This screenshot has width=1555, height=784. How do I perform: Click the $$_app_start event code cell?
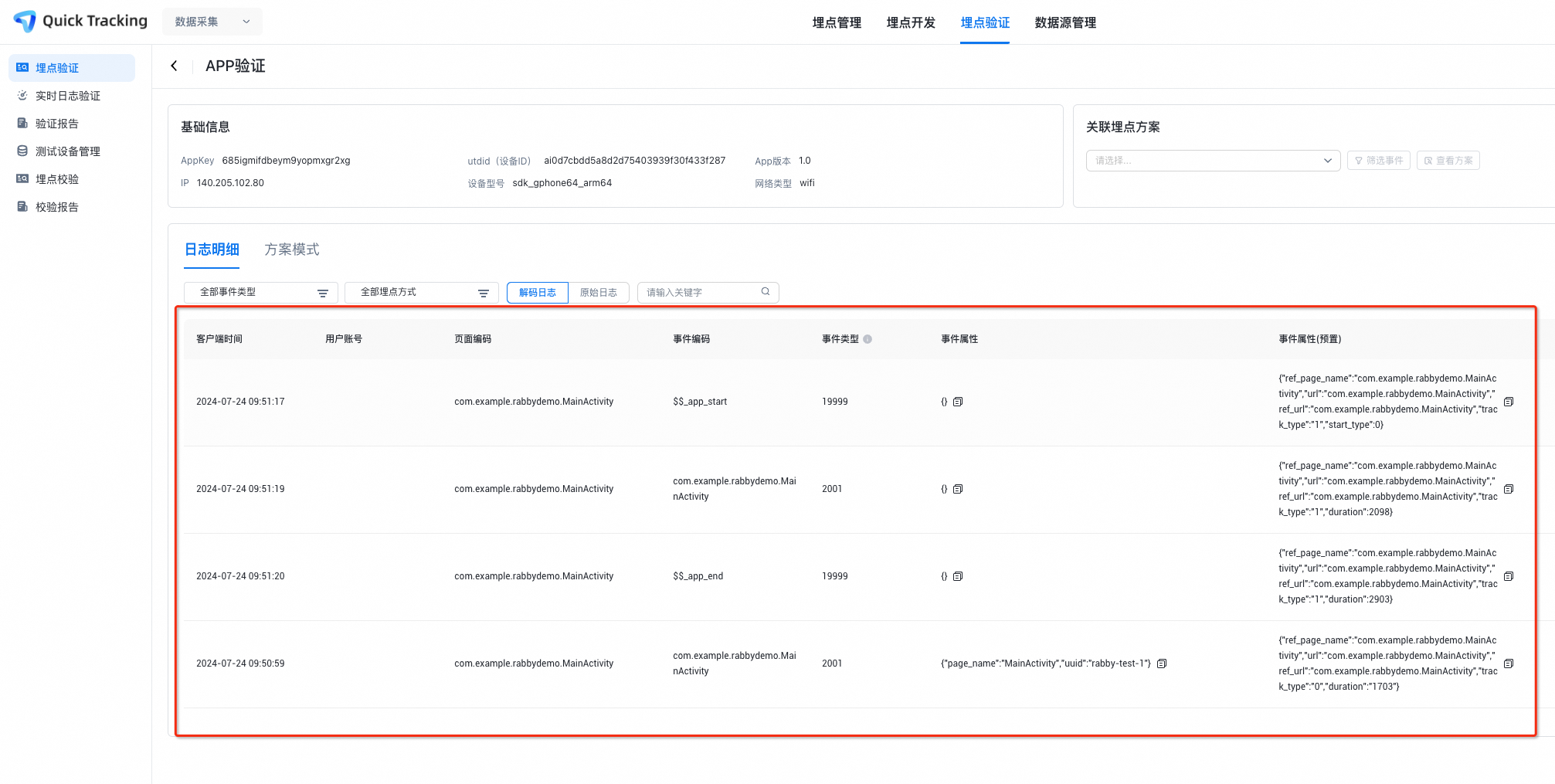(700, 402)
